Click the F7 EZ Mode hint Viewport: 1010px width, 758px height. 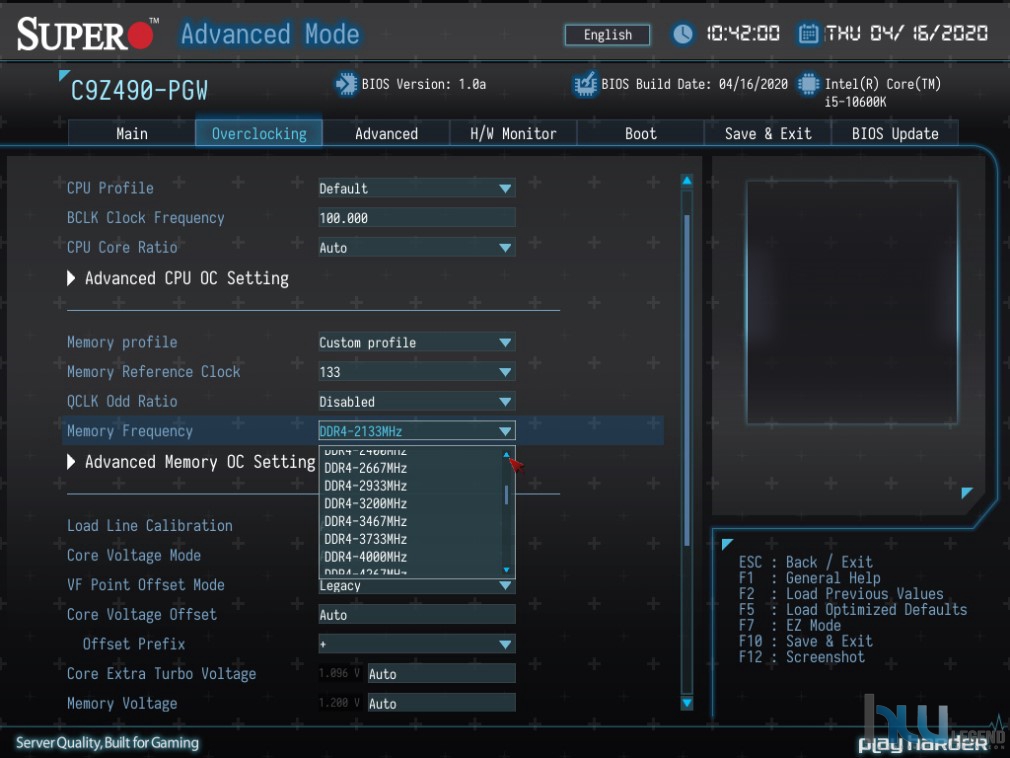click(790, 625)
